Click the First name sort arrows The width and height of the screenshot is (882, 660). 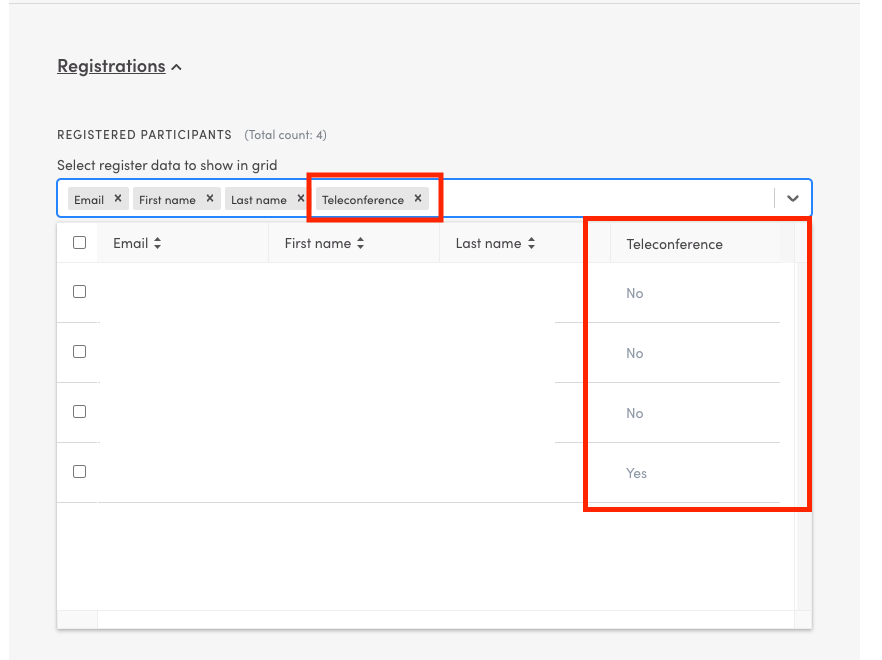[360, 243]
